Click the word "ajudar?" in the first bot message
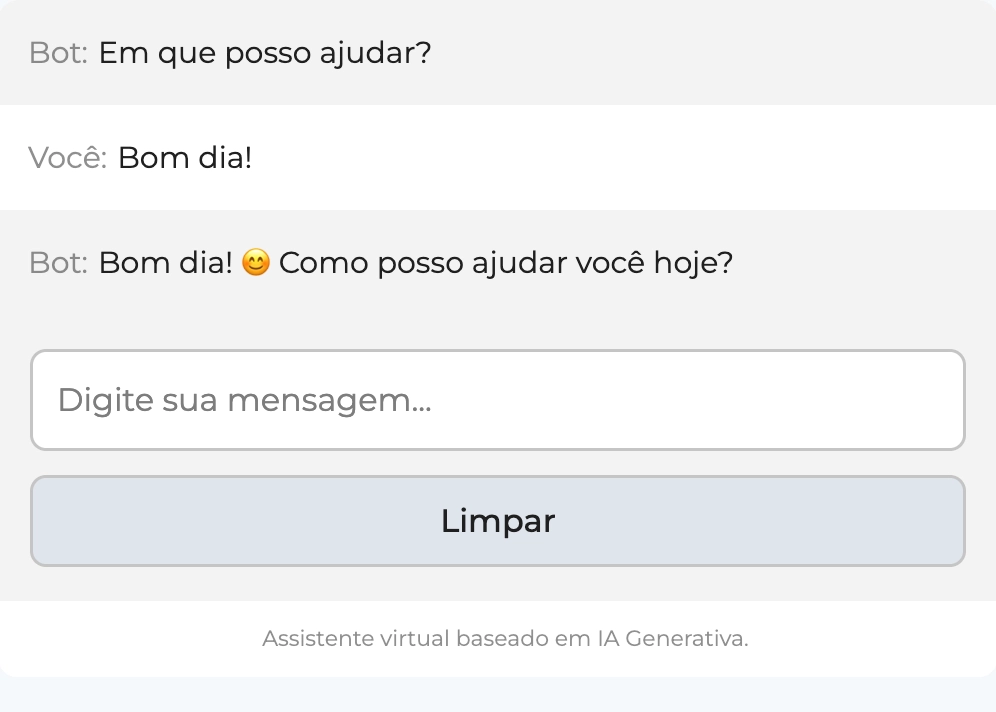Screen dimensions: 996x712 [375, 53]
